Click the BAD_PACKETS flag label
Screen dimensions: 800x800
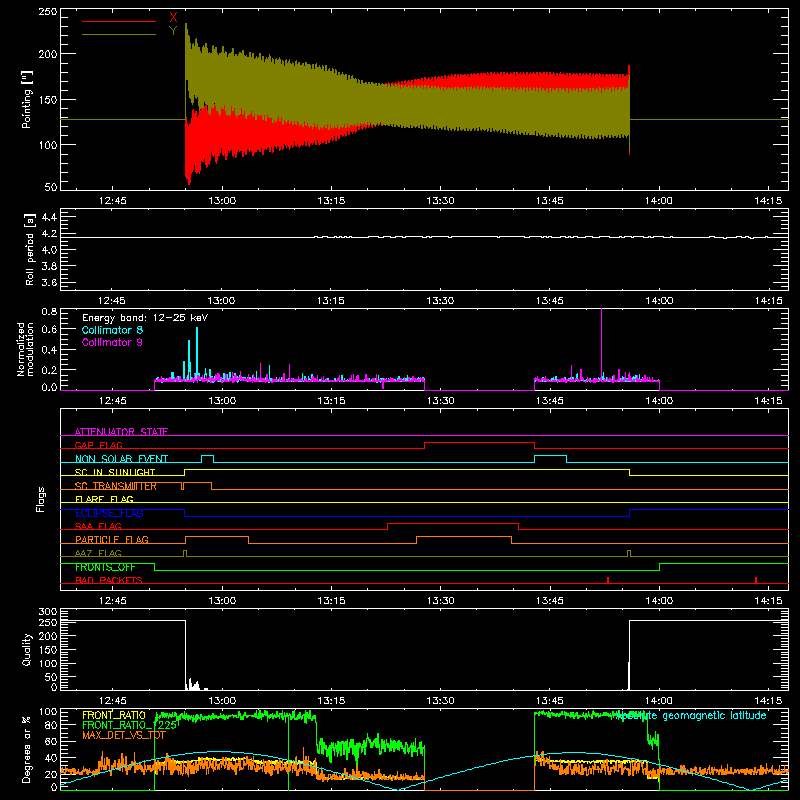(x=109, y=580)
